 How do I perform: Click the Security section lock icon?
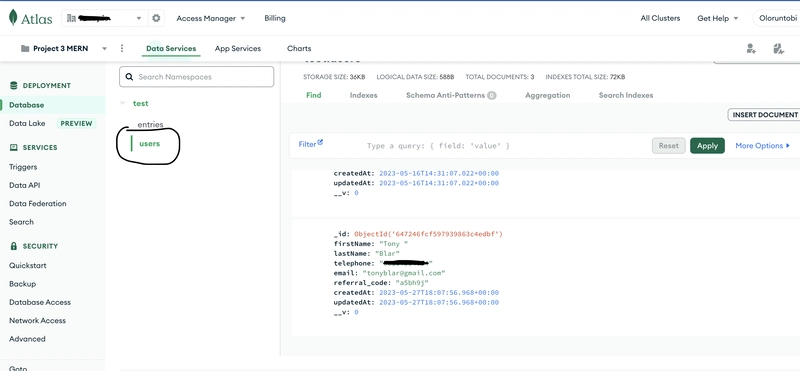(14, 245)
